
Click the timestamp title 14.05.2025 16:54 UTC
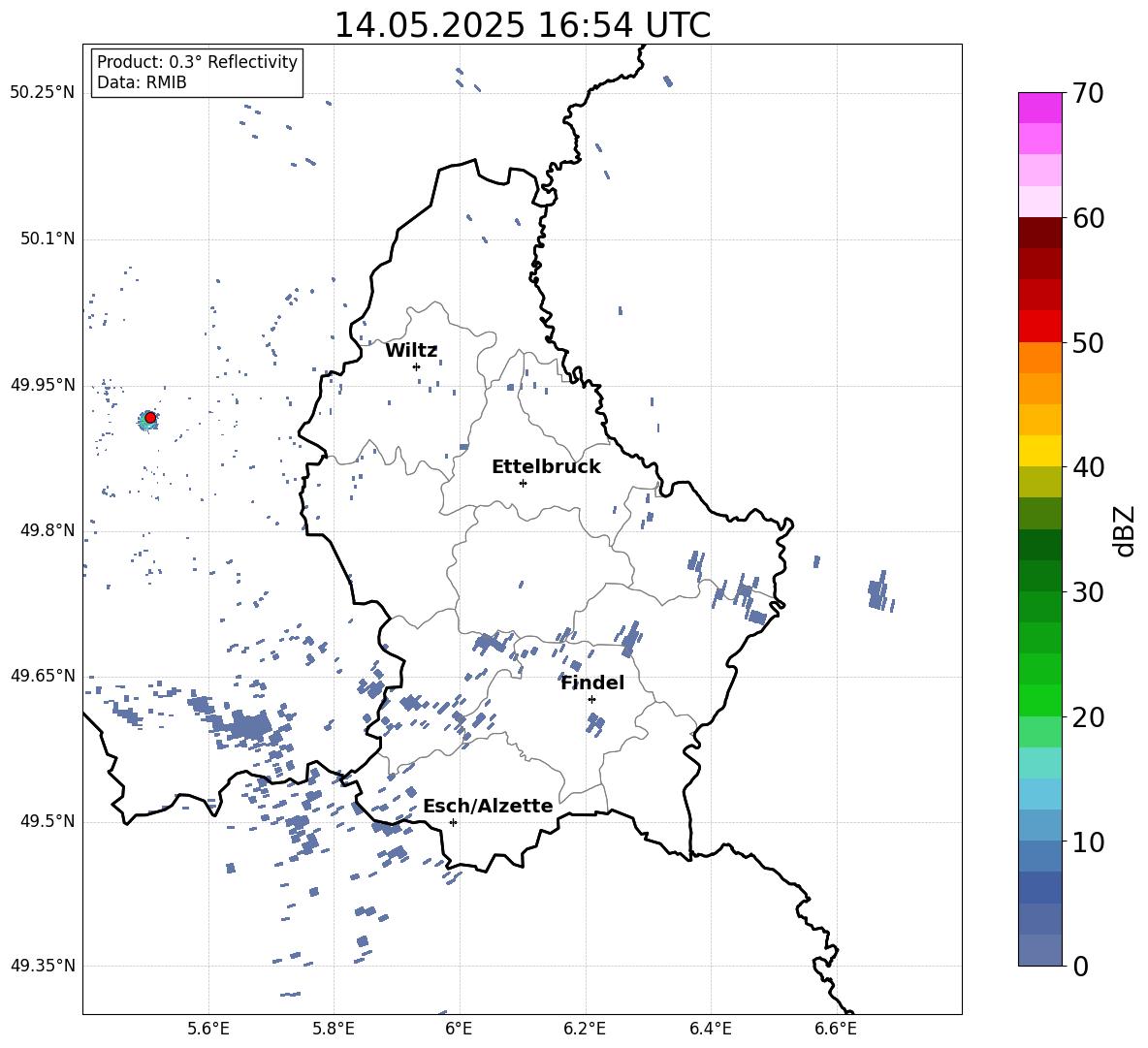tap(523, 25)
